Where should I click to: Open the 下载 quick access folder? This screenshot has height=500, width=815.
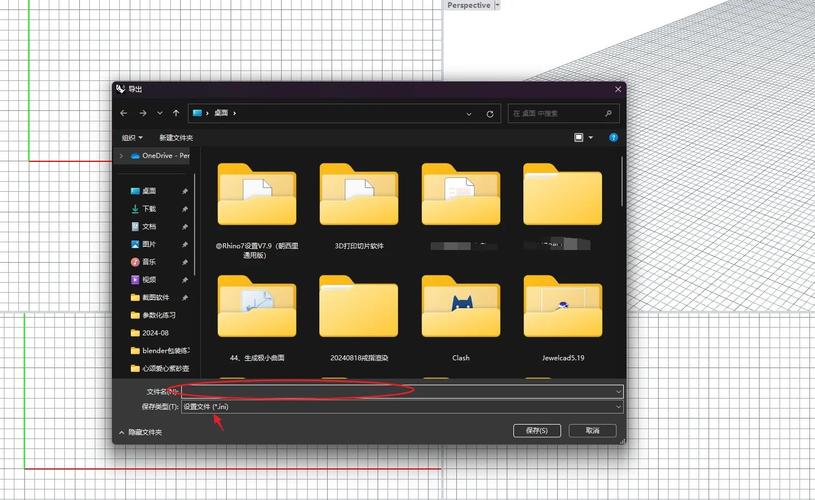click(x=149, y=209)
